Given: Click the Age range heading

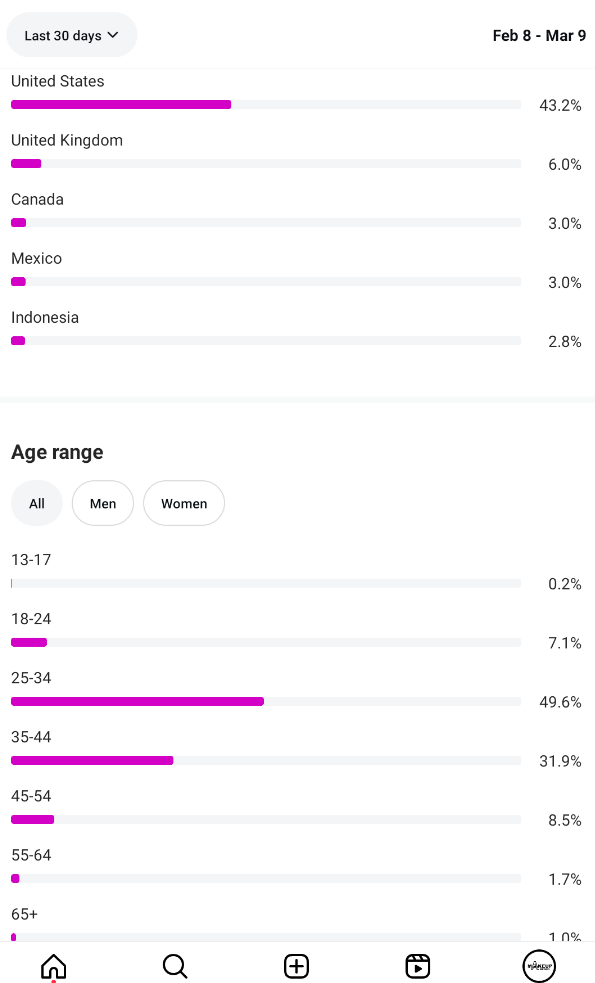Looking at the screenshot, I should 57,452.
